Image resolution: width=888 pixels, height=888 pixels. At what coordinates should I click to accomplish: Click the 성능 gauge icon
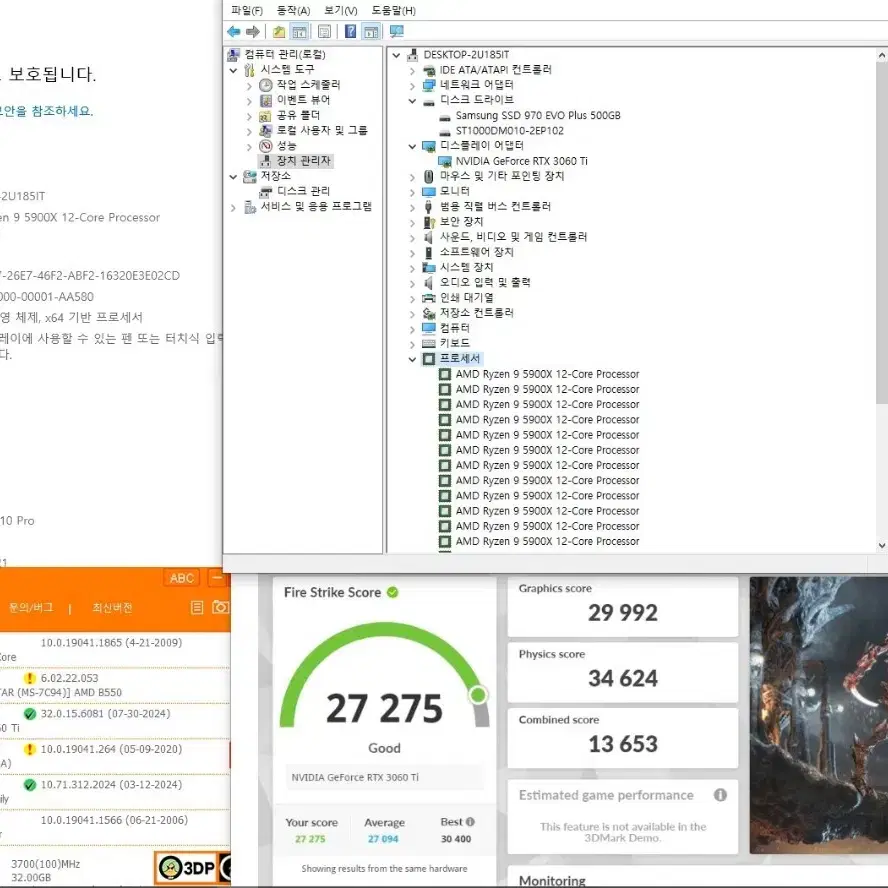(266, 146)
